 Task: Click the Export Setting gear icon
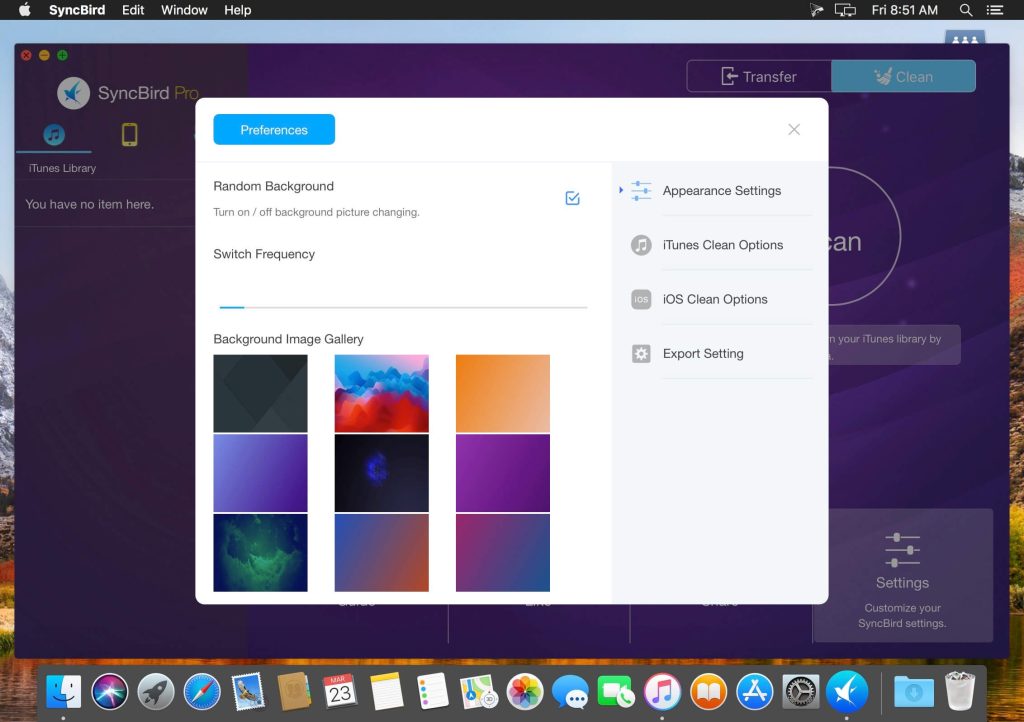click(x=641, y=353)
